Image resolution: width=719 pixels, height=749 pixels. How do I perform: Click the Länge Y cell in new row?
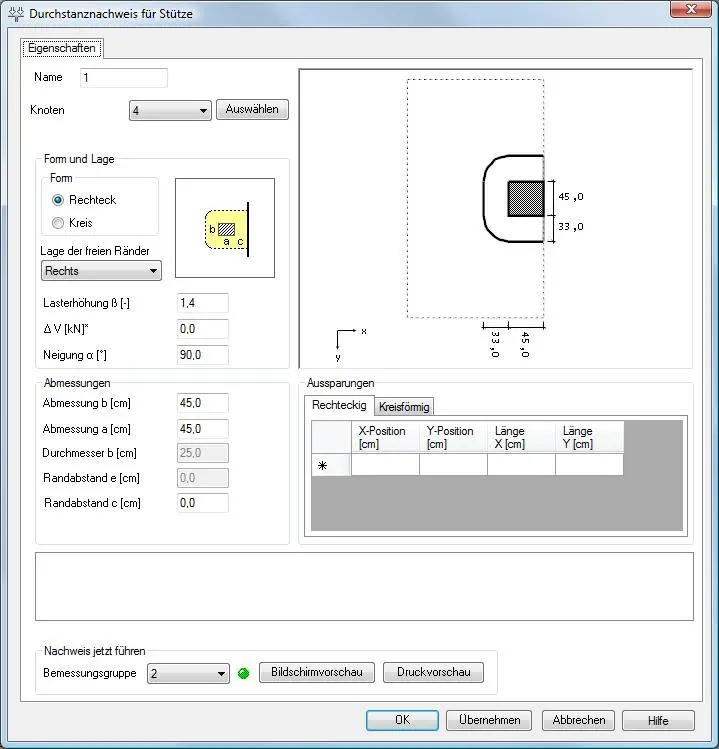590,465
